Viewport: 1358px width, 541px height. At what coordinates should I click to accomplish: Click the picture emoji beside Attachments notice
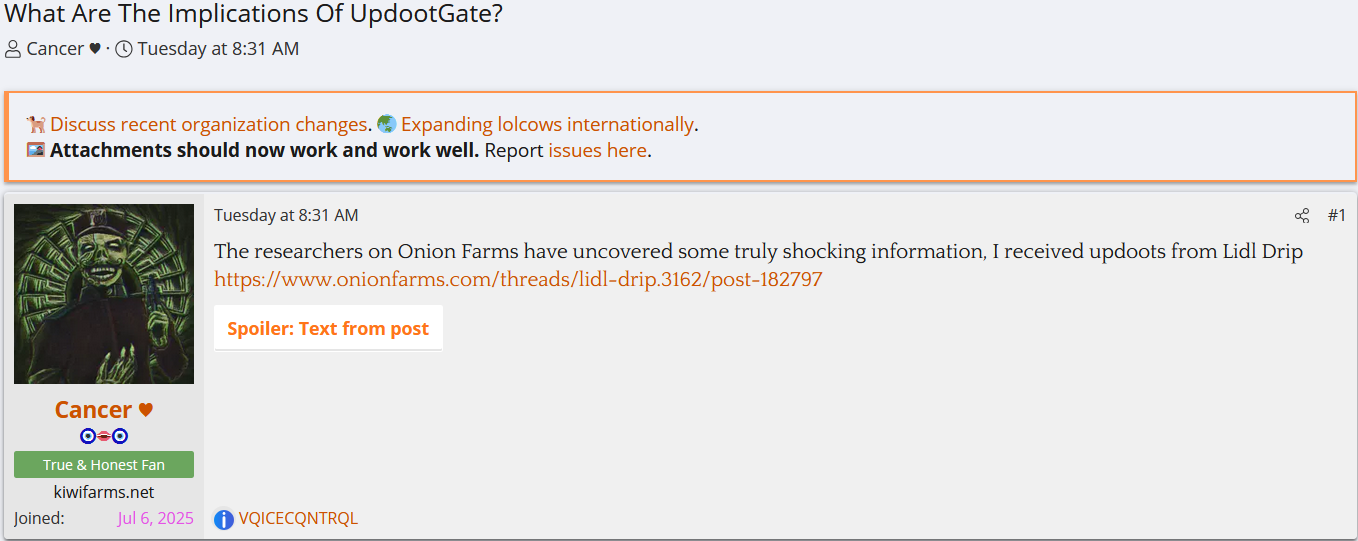36,151
